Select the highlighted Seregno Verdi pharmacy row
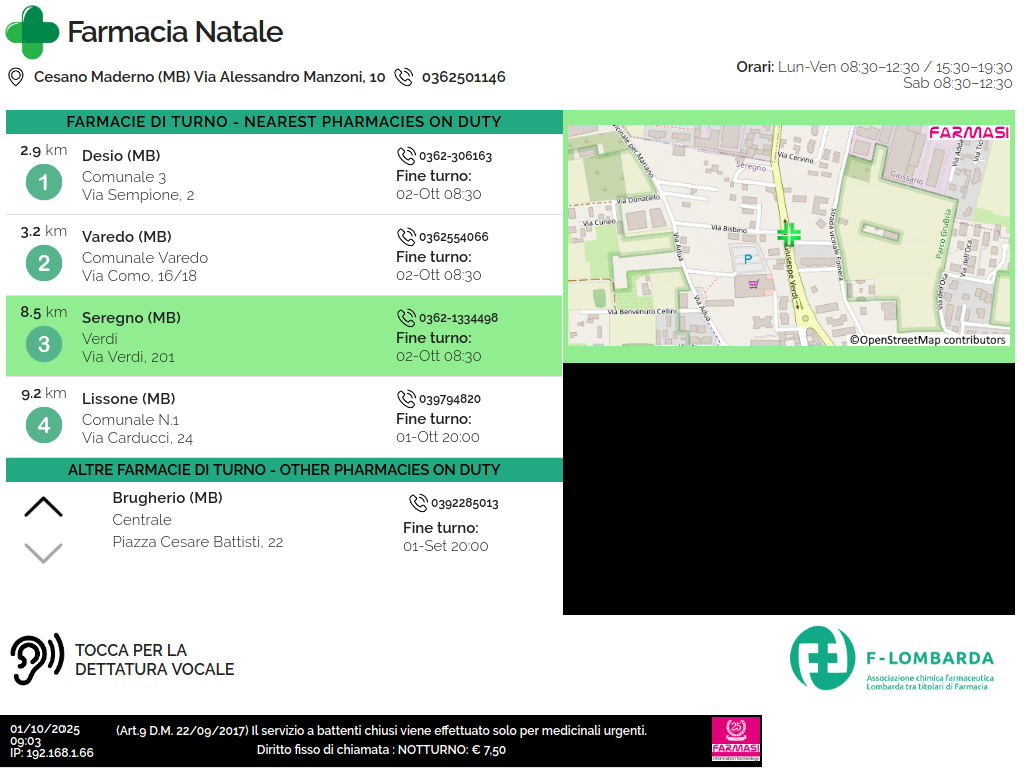 click(284, 337)
